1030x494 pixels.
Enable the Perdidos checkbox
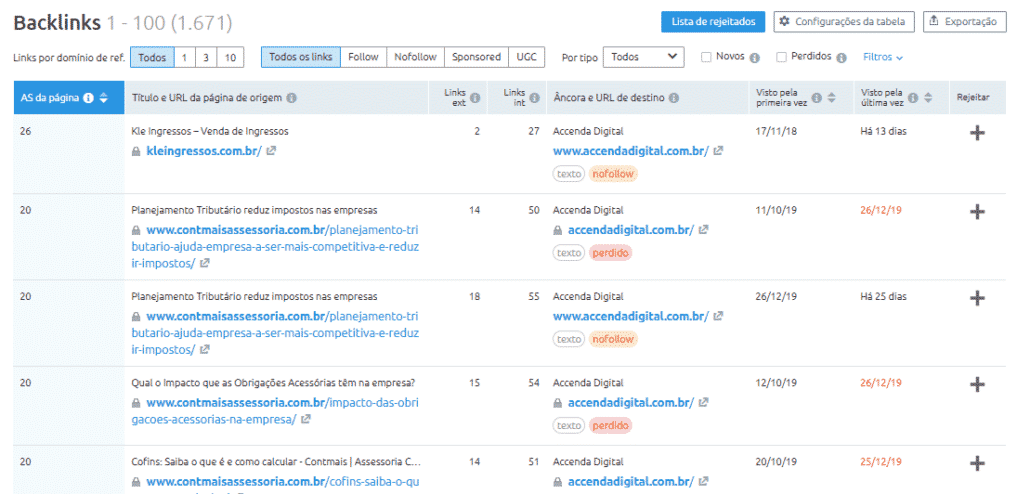[782, 57]
